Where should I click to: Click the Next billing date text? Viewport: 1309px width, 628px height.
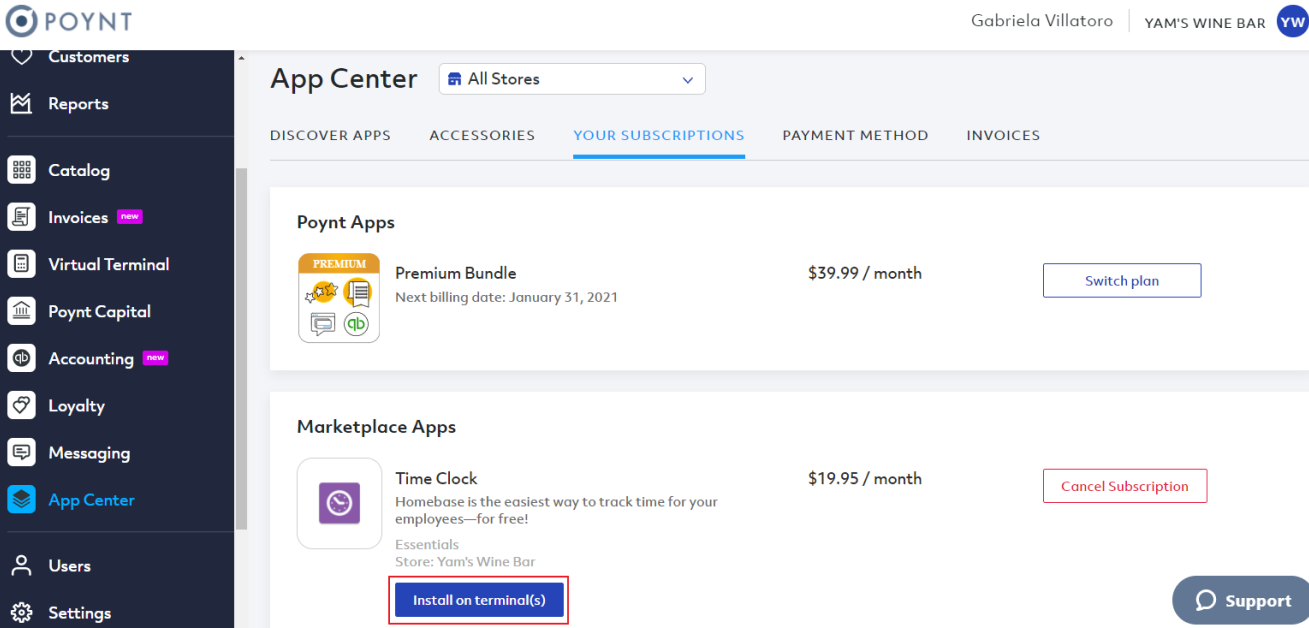point(506,297)
